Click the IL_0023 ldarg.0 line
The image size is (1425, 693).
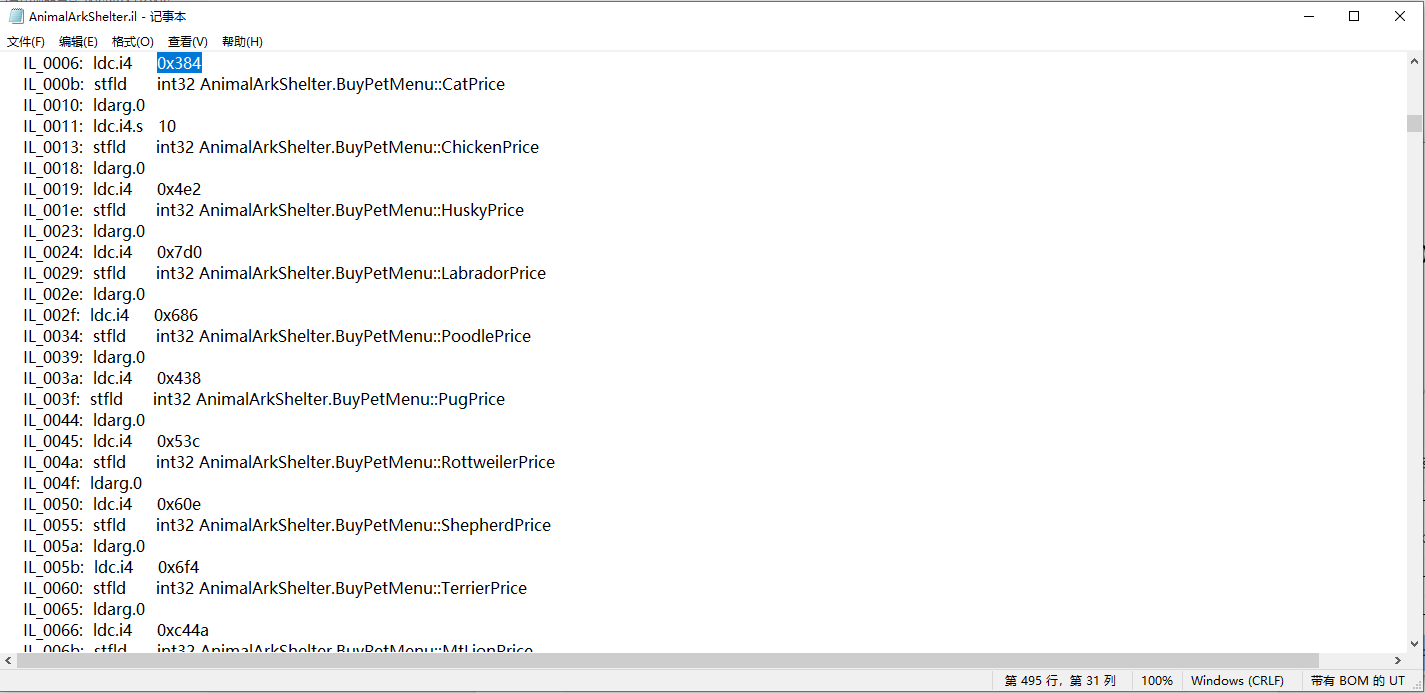(x=84, y=231)
